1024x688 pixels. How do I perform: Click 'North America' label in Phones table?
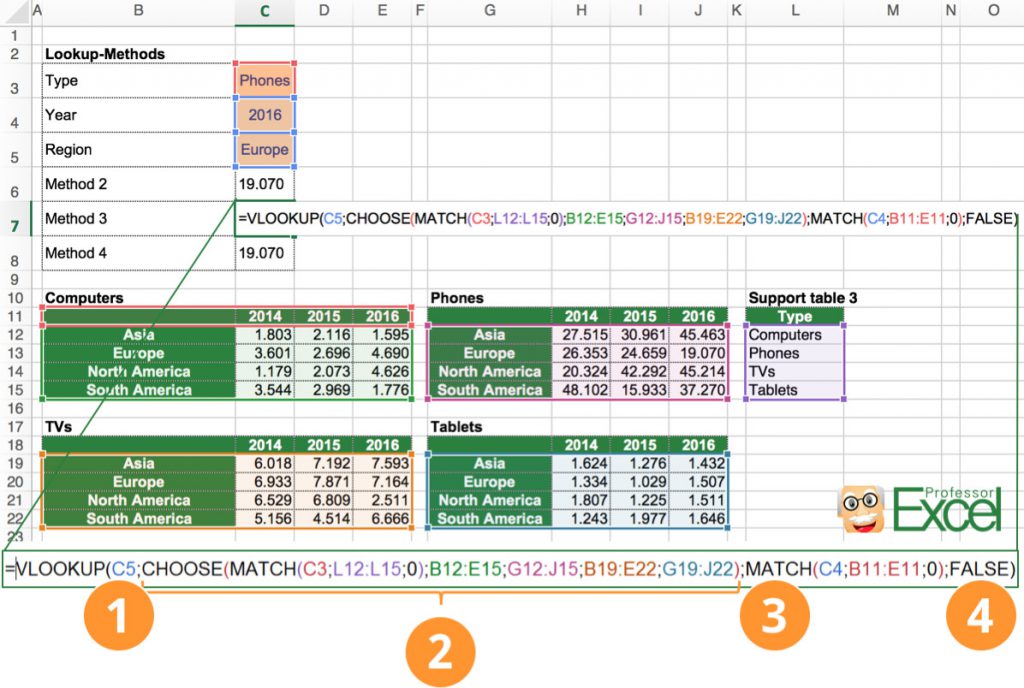(x=489, y=371)
